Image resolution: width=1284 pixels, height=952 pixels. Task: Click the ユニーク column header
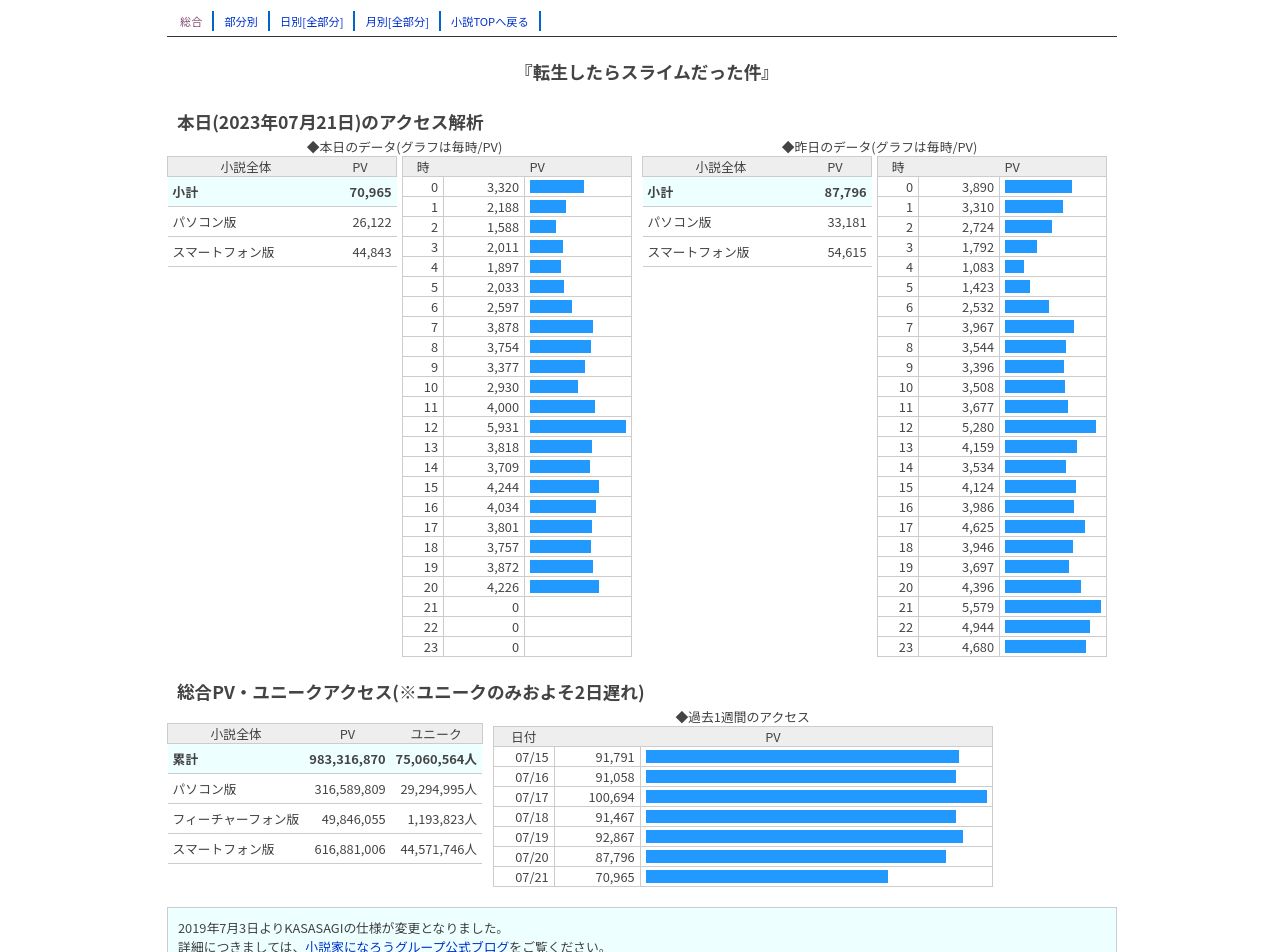[436, 734]
